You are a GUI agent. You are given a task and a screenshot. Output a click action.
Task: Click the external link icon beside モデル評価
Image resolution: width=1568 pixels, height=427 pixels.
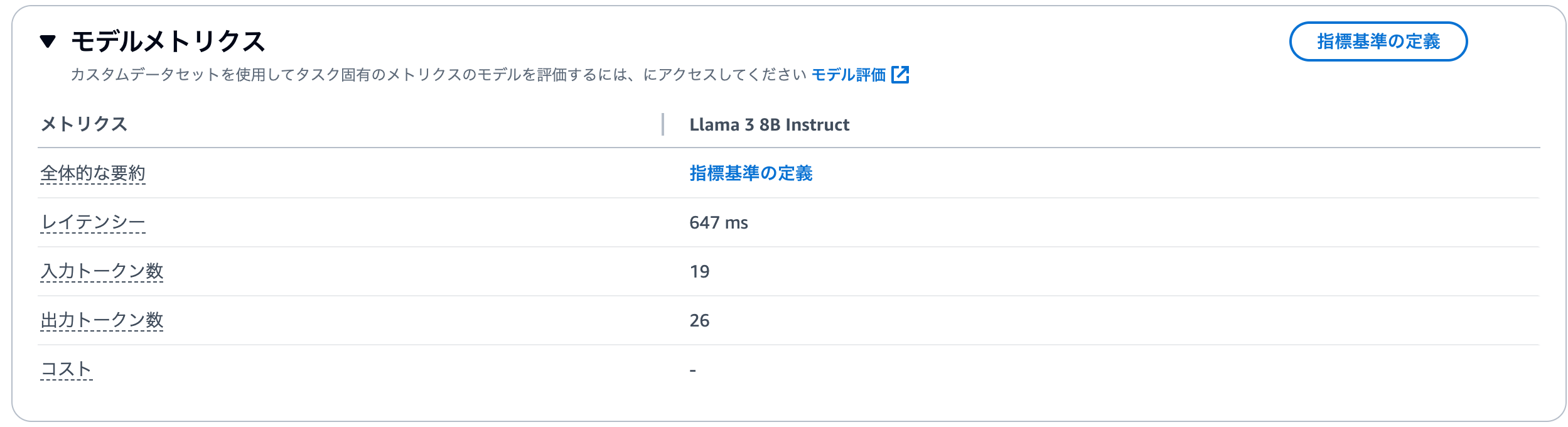click(900, 75)
